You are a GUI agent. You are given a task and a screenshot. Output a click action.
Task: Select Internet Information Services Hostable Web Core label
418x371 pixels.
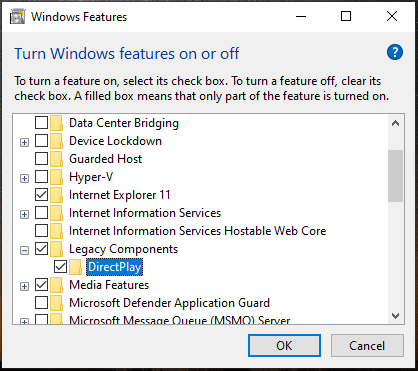pyautogui.click(x=198, y=231)
